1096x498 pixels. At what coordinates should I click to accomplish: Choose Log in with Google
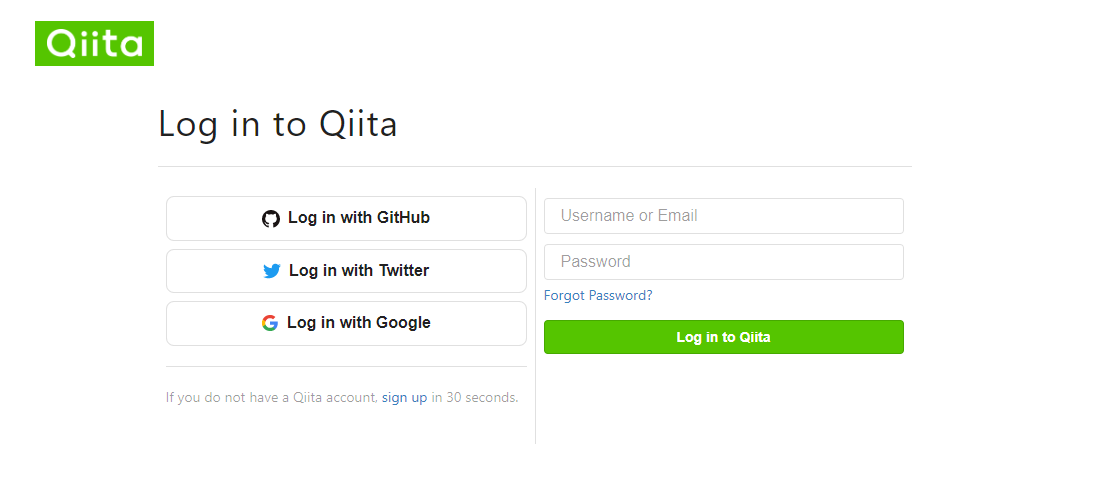point(346,323)
